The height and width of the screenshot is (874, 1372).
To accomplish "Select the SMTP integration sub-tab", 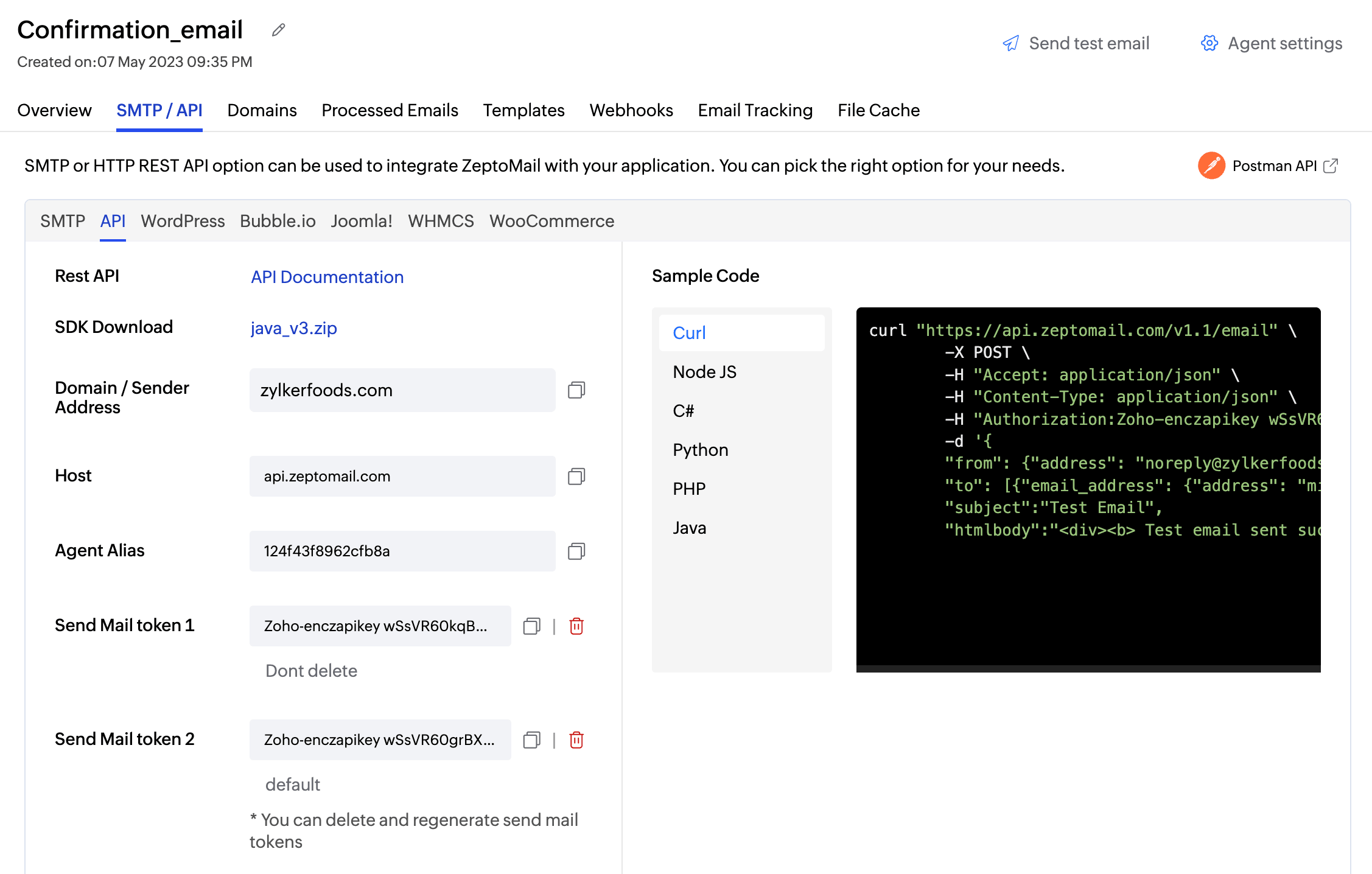I will pyautogui.click(x=63, y=221).
